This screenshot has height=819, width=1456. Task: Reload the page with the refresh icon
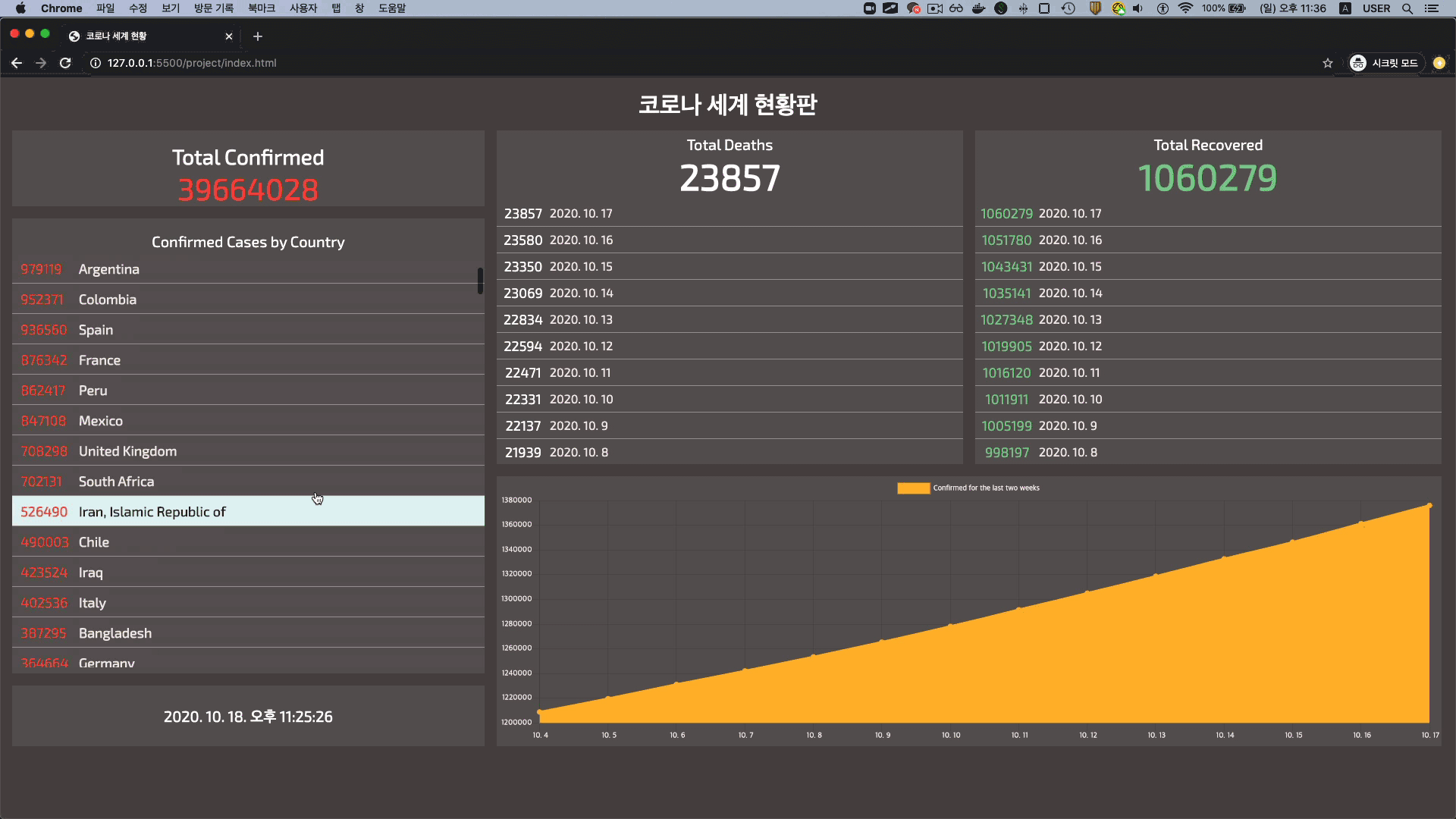(65, 63)
